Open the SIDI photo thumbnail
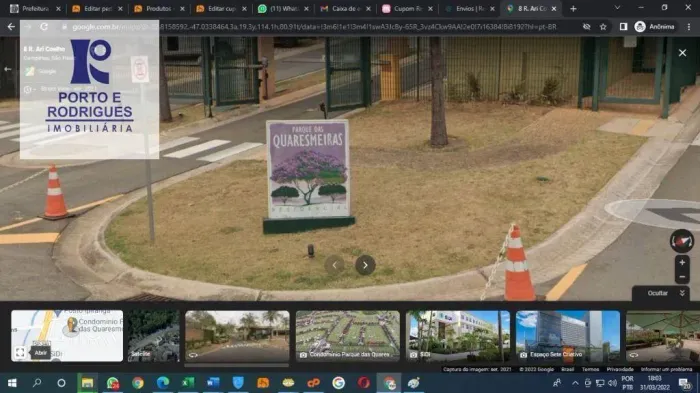This screenshot has width=700, height=393. pyautogui.click(x=458, y=336)
